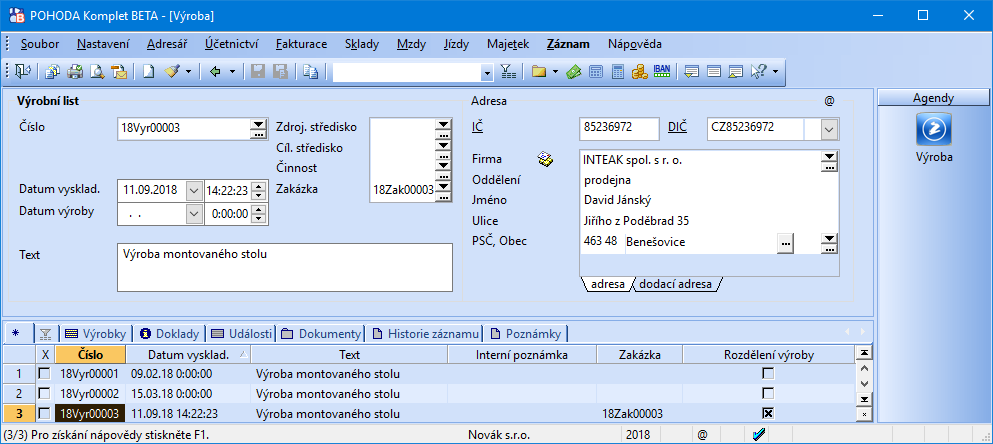Click the panel-down arrow layout icon
Screen dimensions: 993x444
coord(692,72)
